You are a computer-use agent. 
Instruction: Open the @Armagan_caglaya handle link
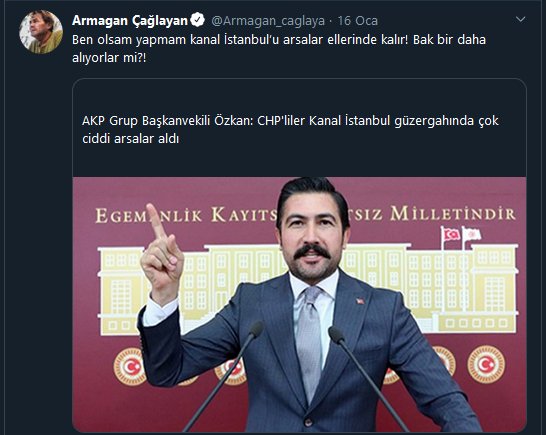click(x=268, y=21)
